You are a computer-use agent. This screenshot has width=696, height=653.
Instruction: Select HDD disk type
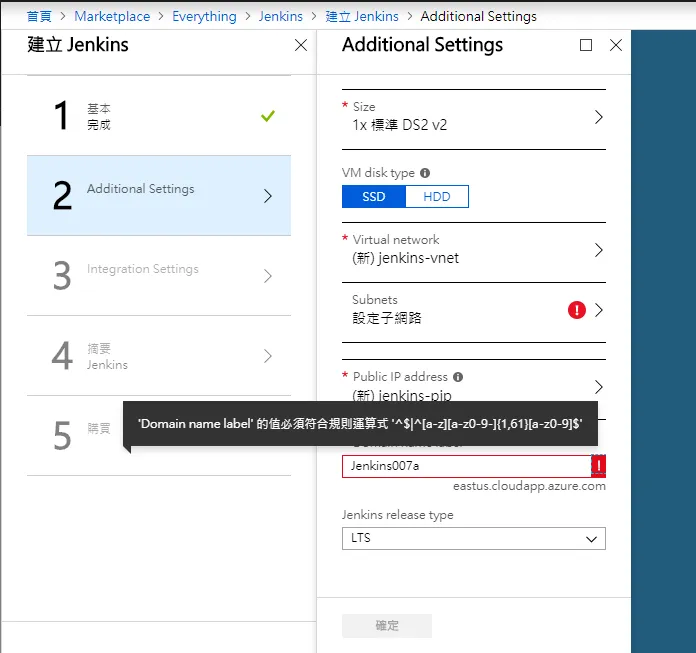(437, 197)
